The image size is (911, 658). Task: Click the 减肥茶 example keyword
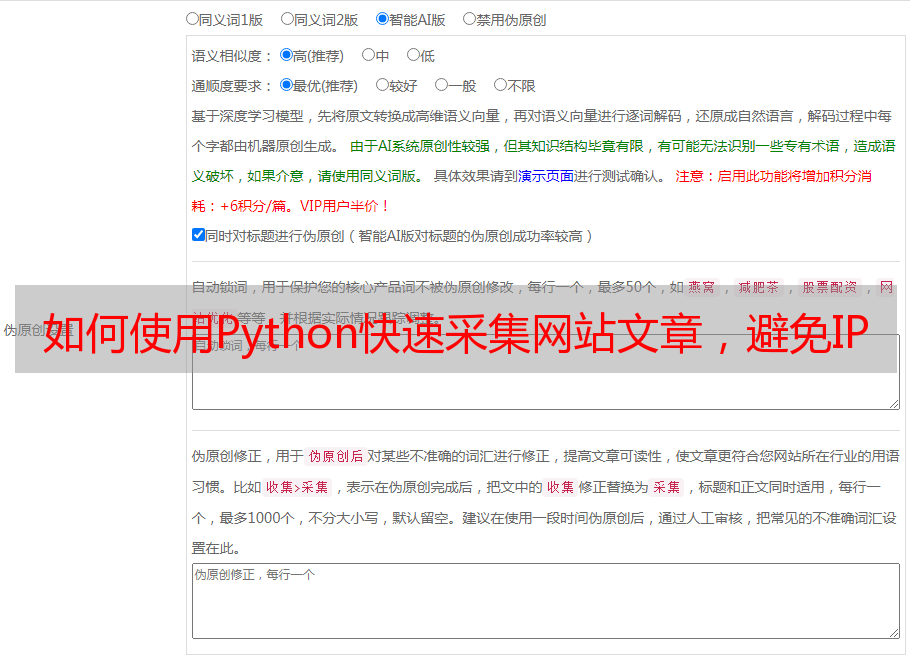(x=759, y=287)
